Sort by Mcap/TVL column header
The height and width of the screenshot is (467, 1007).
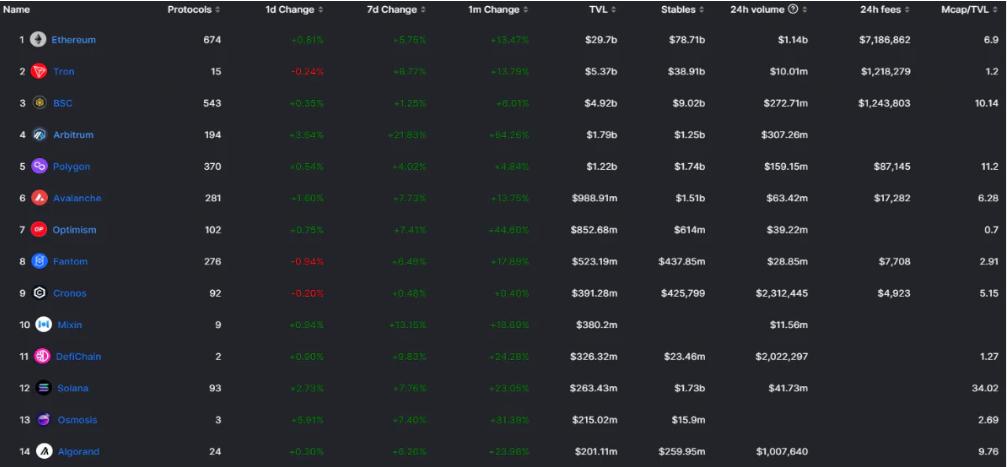click(971, 10)
